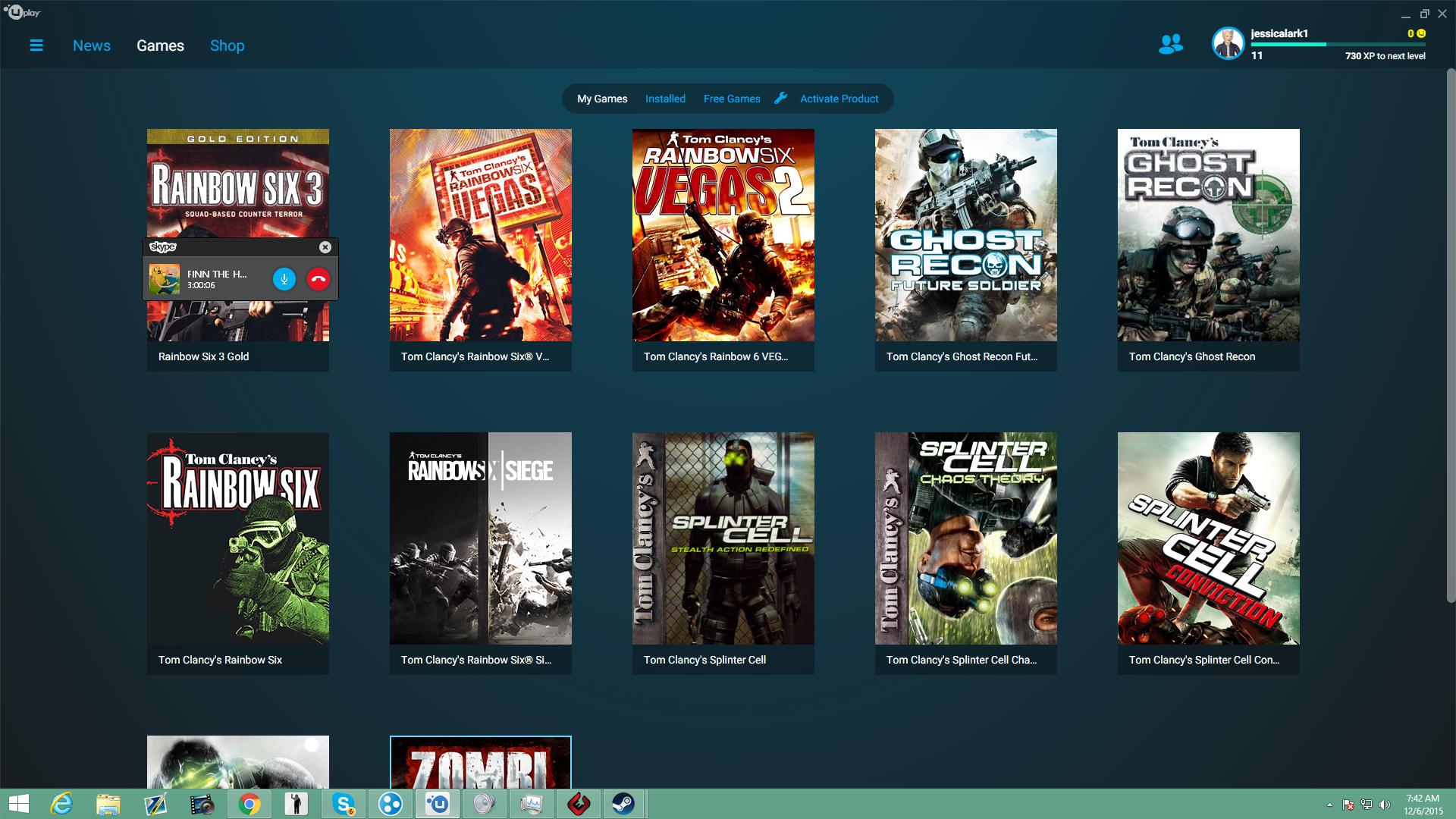Mute the Skype call microphone

click(284, 279)
